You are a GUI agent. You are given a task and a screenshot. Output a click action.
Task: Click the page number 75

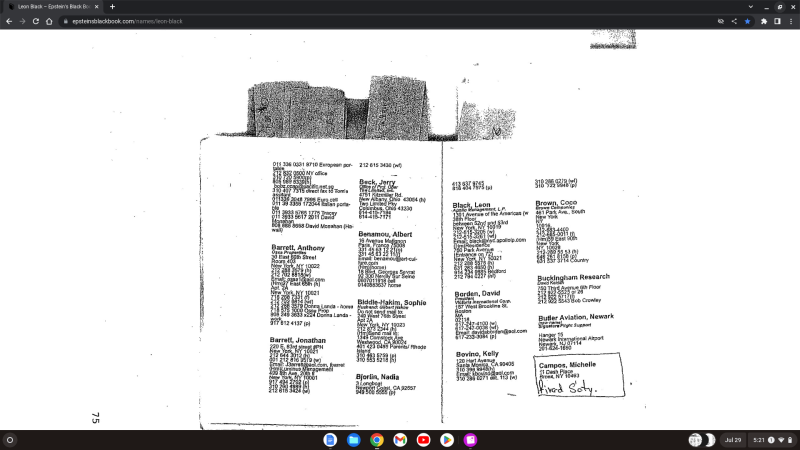pos(95,418)
